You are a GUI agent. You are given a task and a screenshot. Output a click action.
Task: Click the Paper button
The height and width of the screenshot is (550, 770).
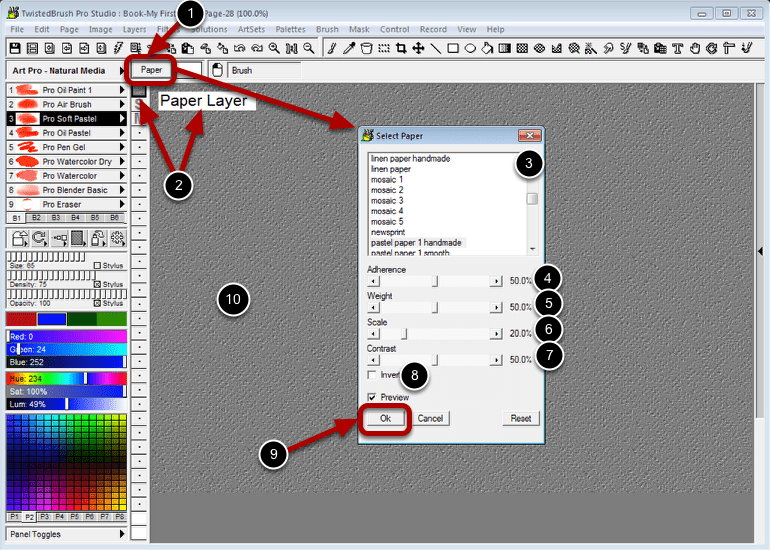(x=151, y=70)
